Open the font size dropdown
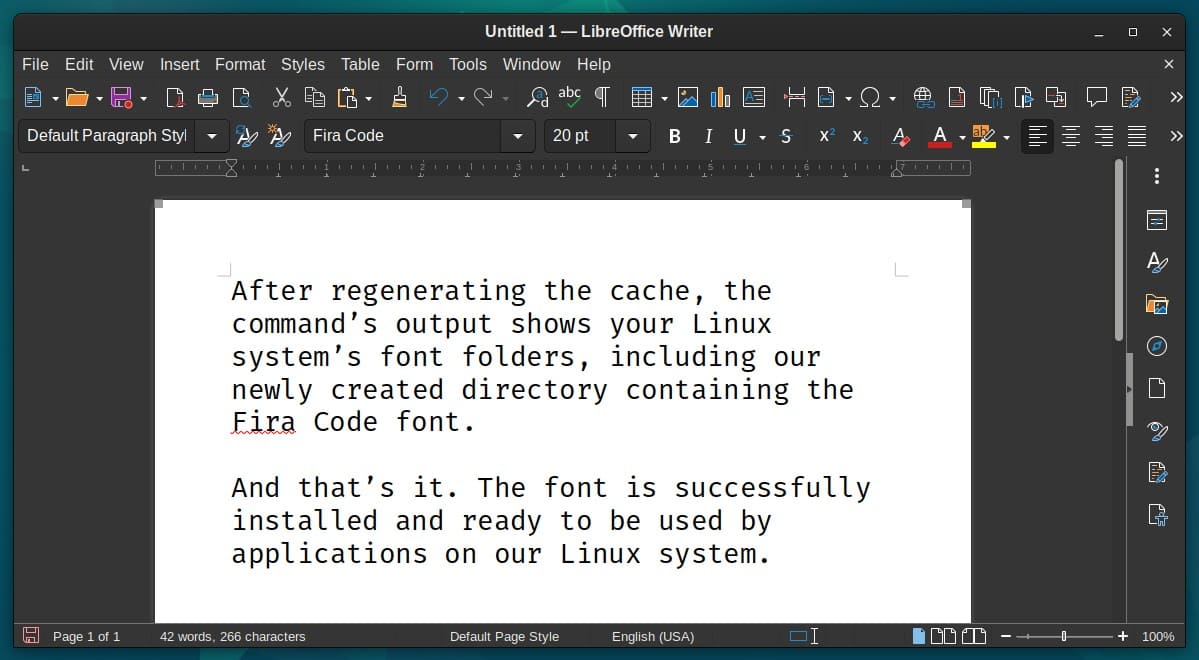The width and height of the screenshot is (1199, 660). pyautogui.click(x=631, y=135)
